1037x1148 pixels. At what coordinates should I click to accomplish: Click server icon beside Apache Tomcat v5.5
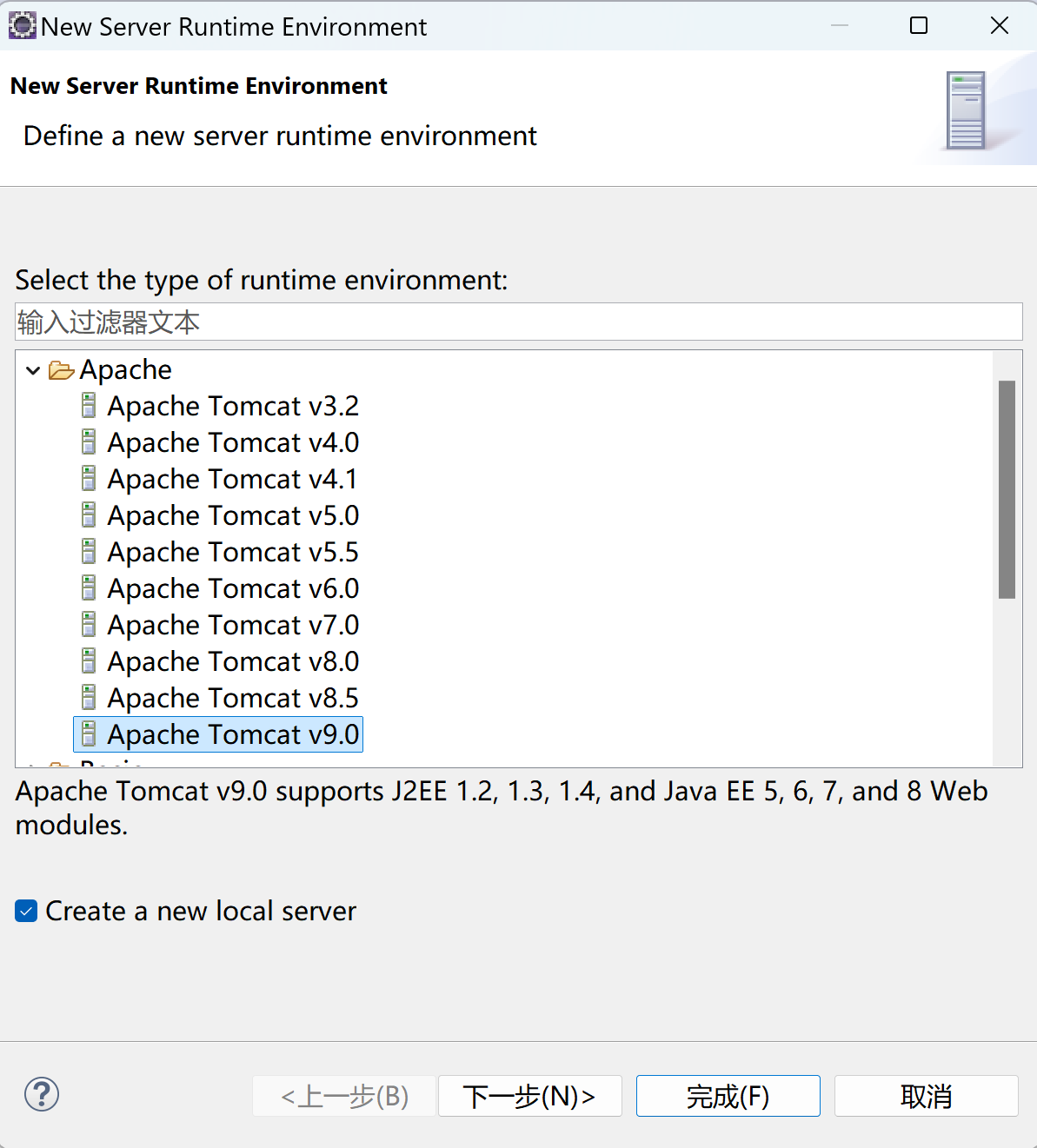coord(89,552)
